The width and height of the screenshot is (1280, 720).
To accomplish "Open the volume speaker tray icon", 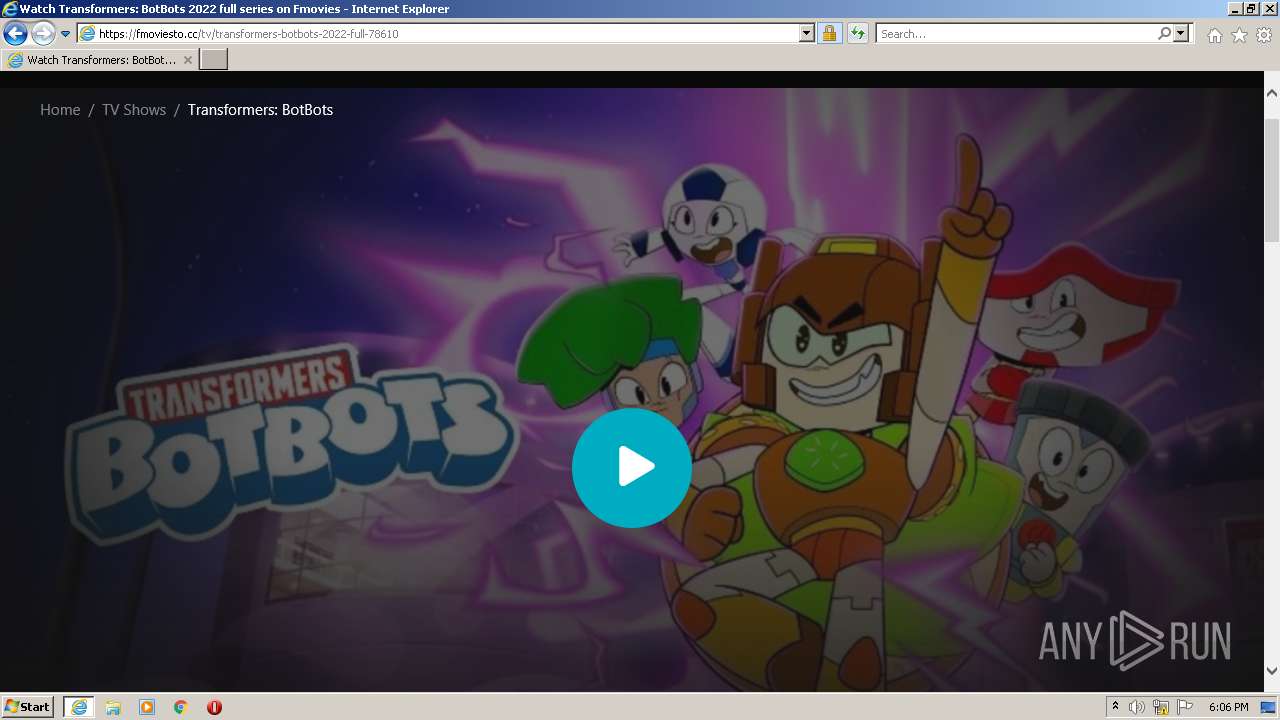I will [1137, 707].
